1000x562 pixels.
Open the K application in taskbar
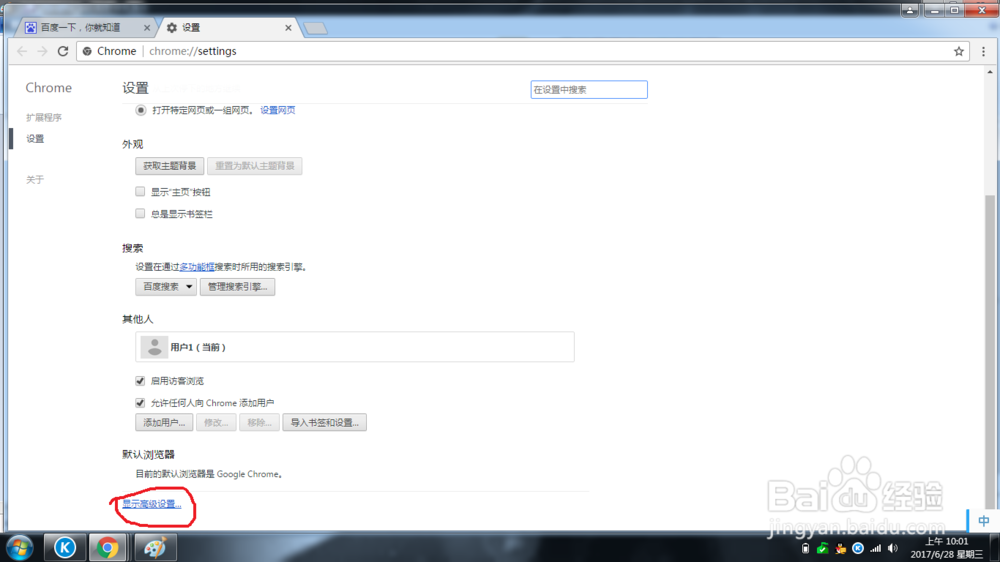pyautogui.click(x=64, y=547)
